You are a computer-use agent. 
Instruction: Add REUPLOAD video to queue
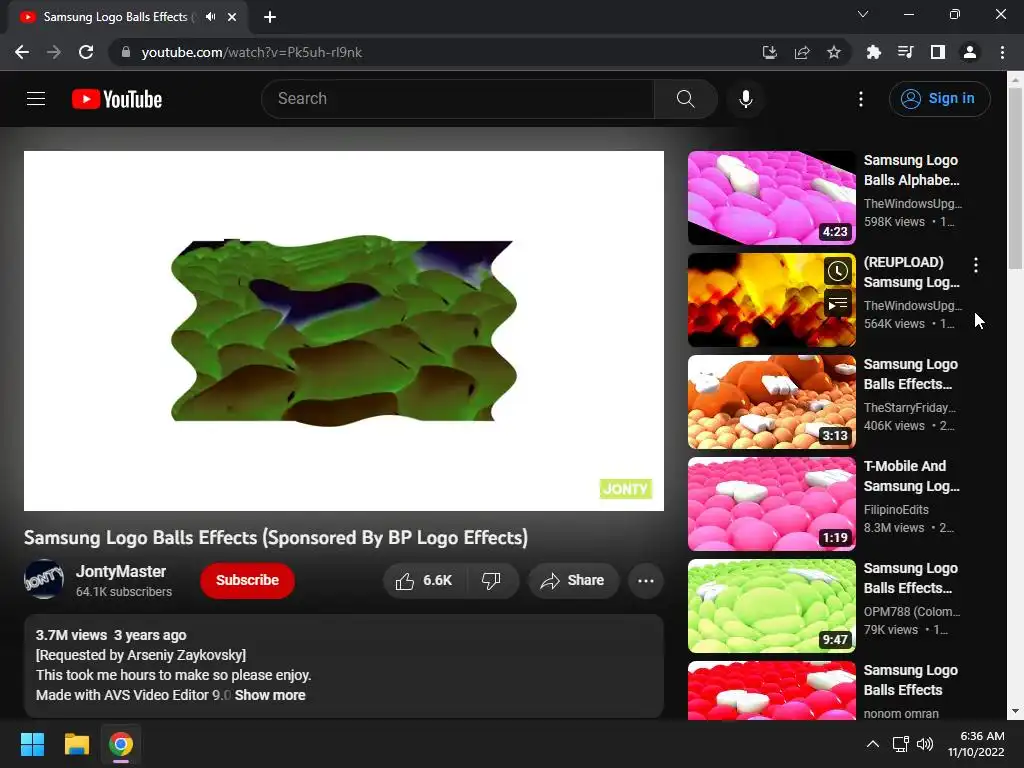click(x=837, y=304)
